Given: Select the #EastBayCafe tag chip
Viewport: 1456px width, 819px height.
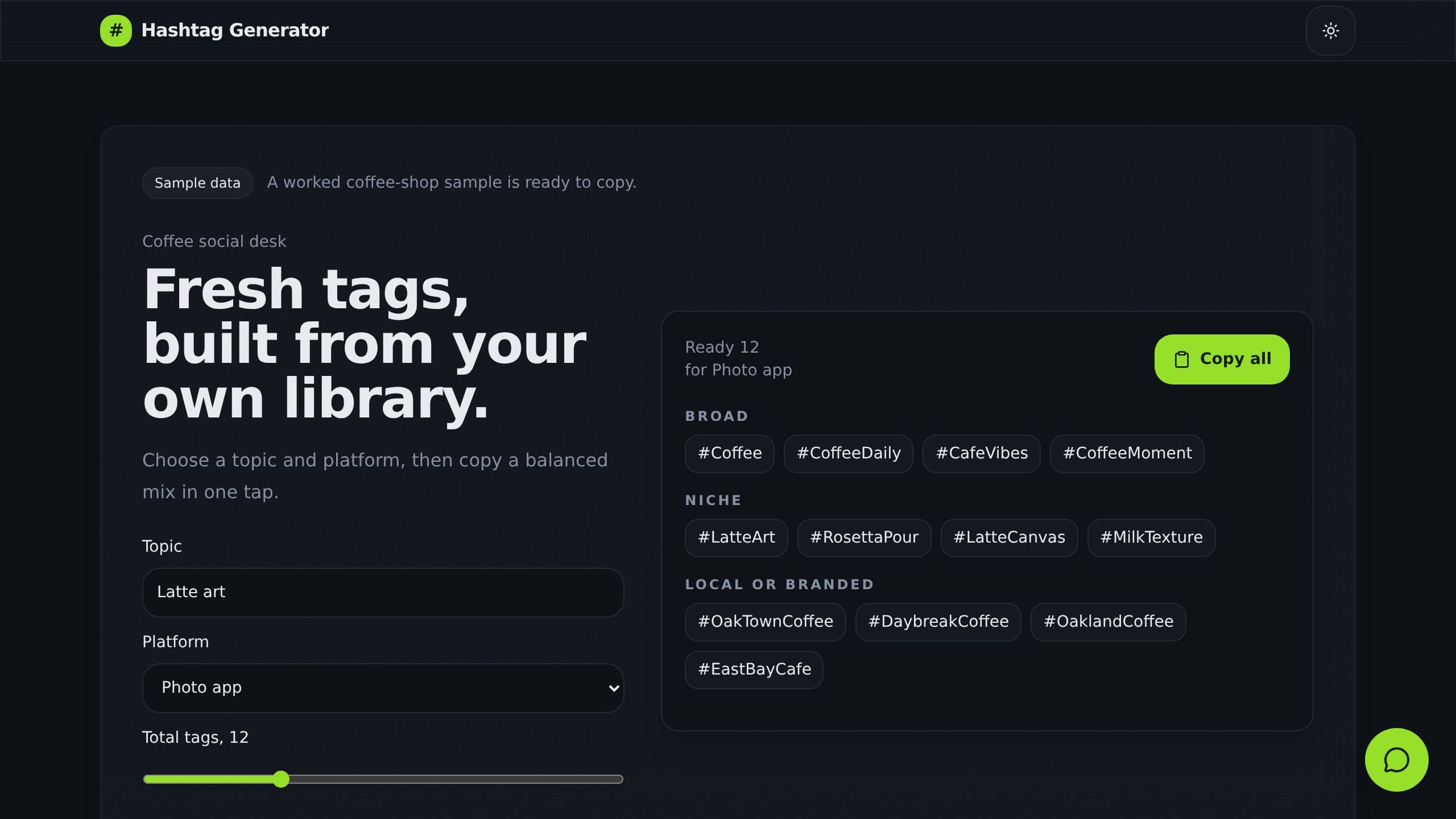Looking at the screenshot, I should (754, 669).
